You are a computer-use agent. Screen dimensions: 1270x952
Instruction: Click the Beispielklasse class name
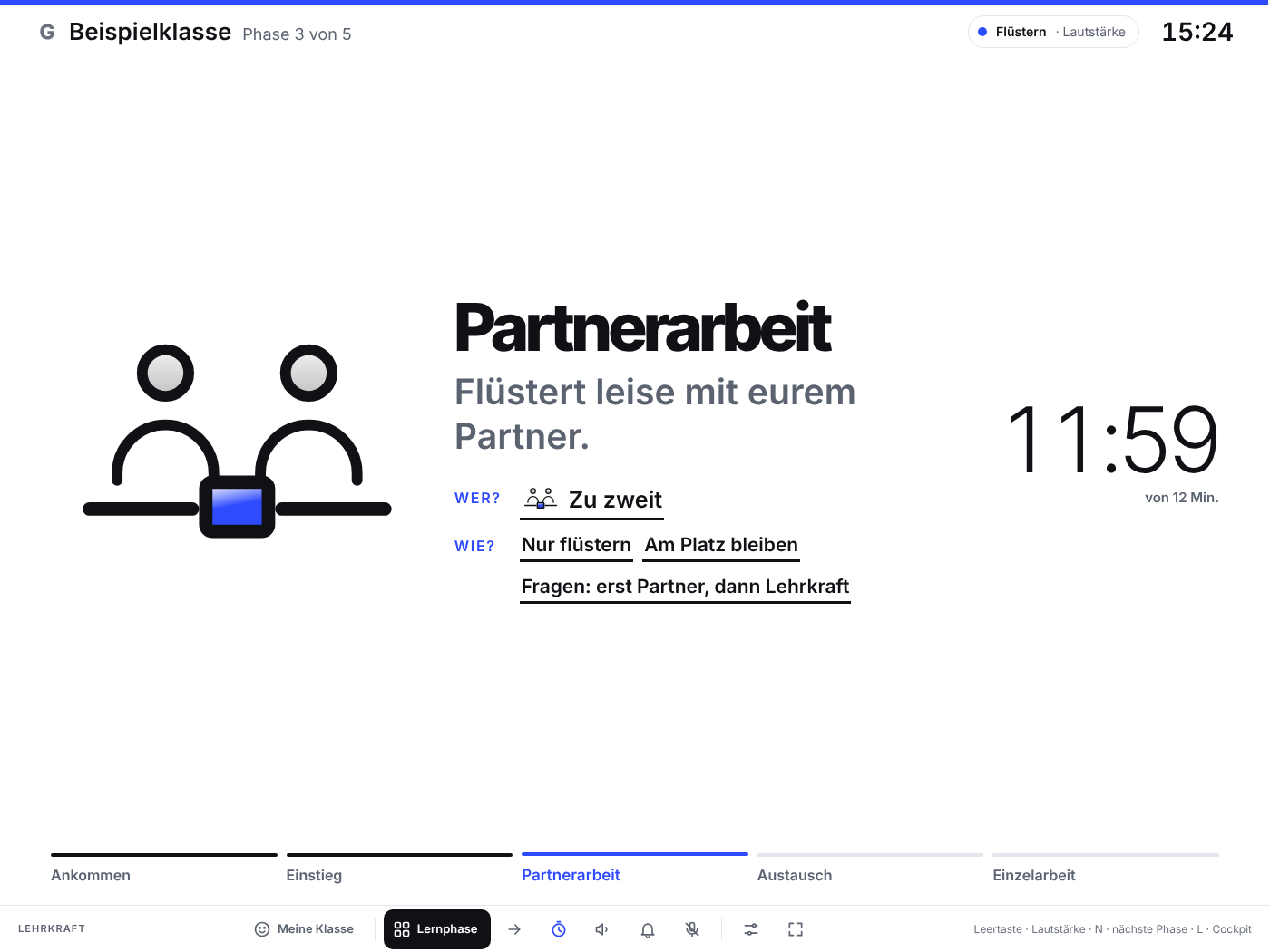tap(150, 32)
